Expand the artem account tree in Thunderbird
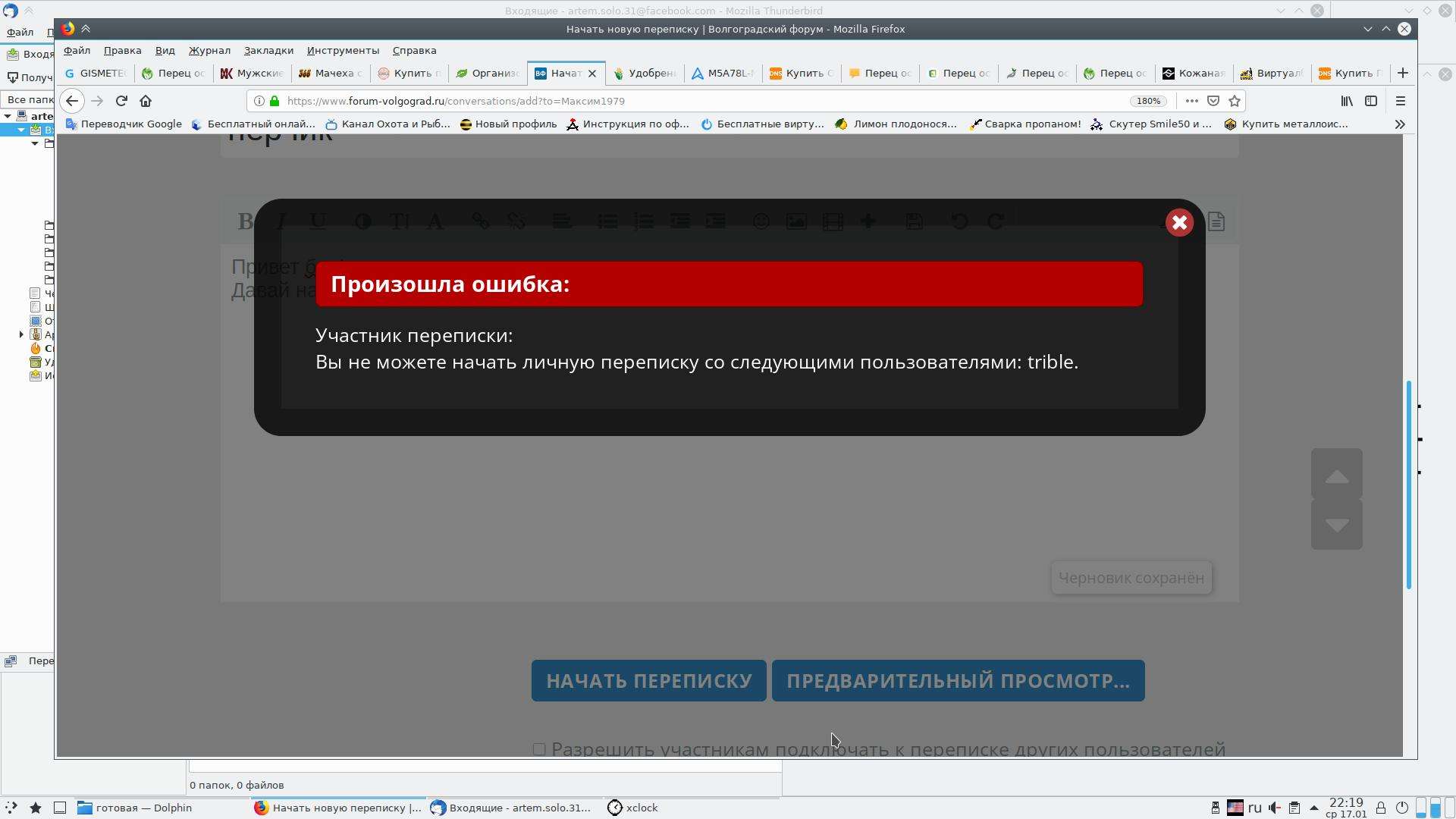The image size is (1456, 819). [8, 116]
